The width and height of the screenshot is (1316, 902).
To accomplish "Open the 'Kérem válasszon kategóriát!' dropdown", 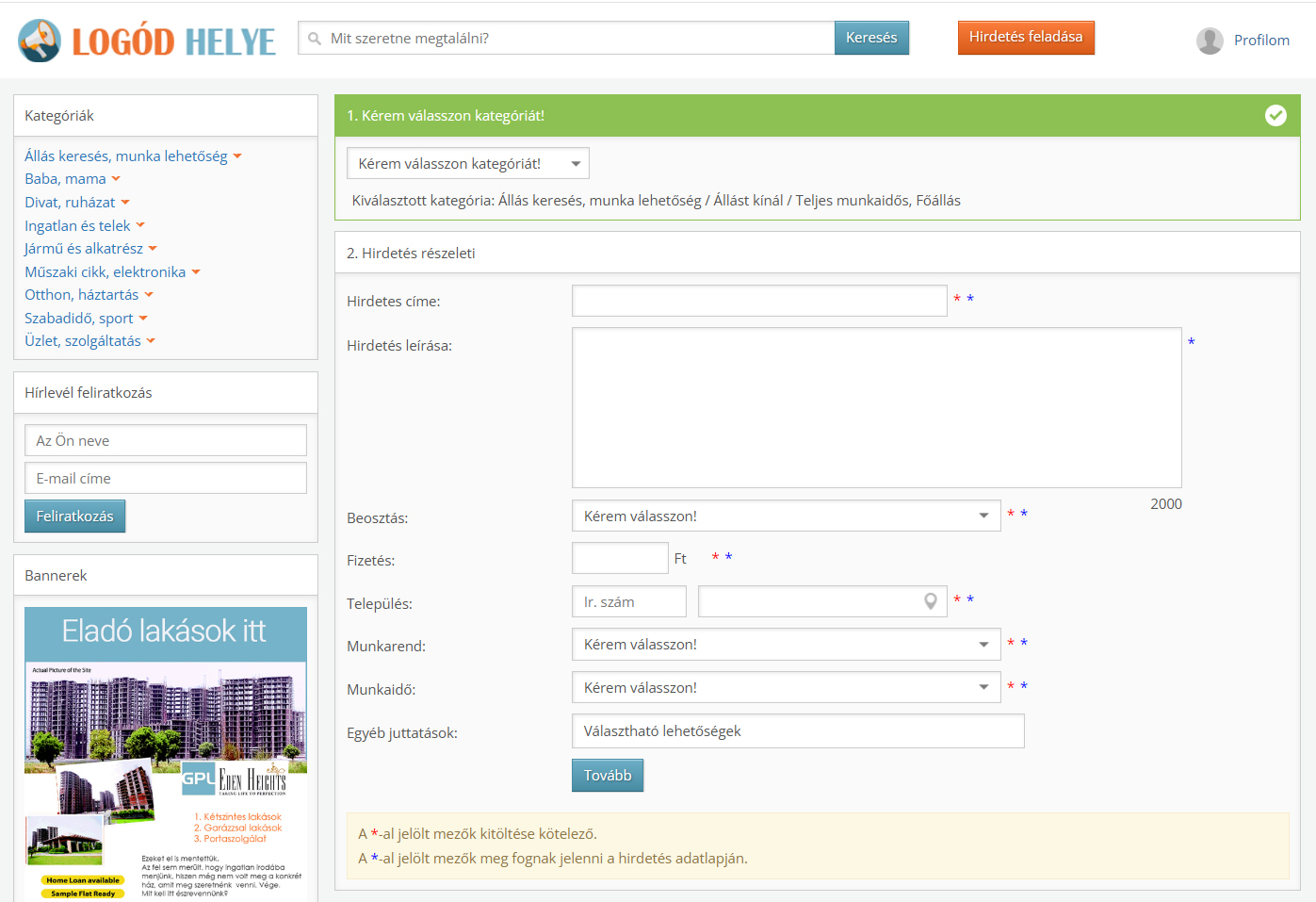I will click(x=467, y=164).
